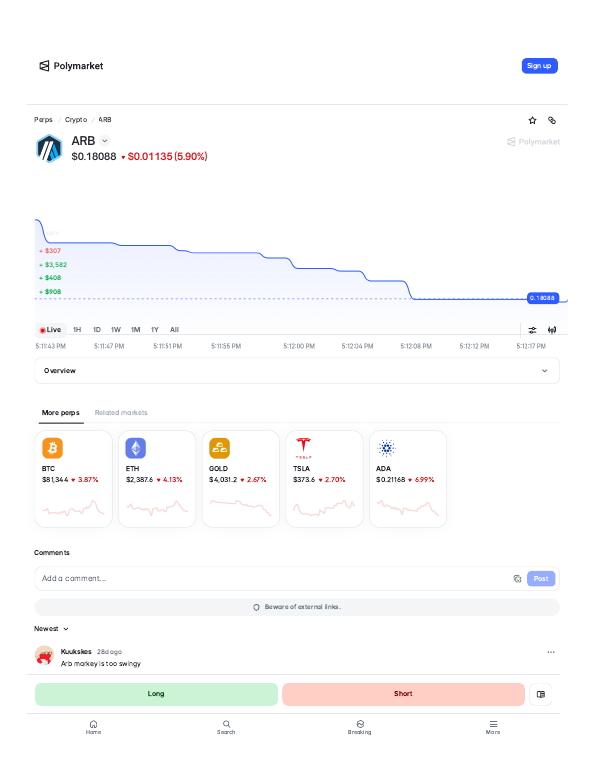Screen dimensions: 595x770
Task: Select the Live chart range
Action: pos(51,330)
